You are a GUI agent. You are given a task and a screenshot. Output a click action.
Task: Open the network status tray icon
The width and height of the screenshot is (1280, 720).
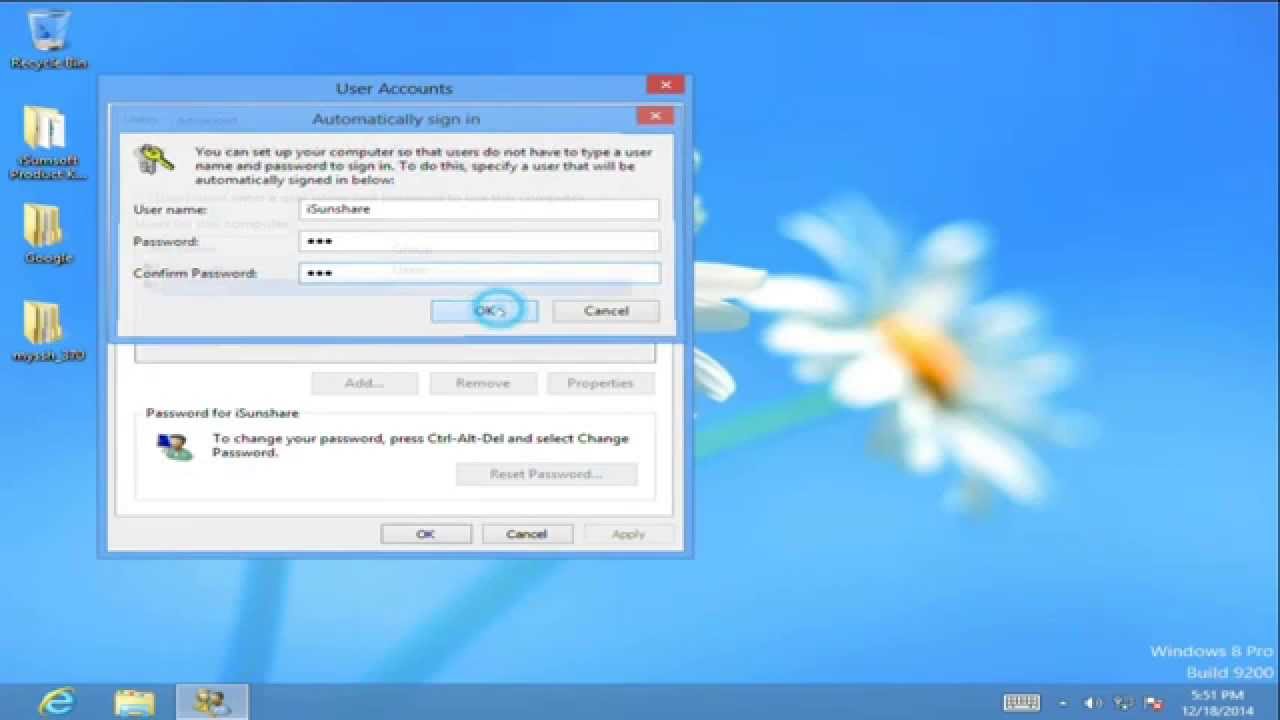[1123, 703]
